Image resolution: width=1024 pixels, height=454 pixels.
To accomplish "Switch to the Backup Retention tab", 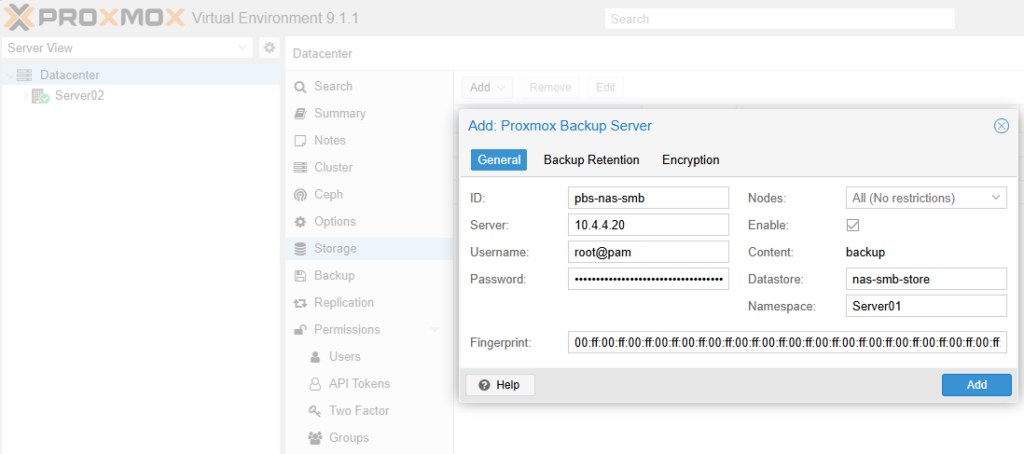I will coord(591,160).
